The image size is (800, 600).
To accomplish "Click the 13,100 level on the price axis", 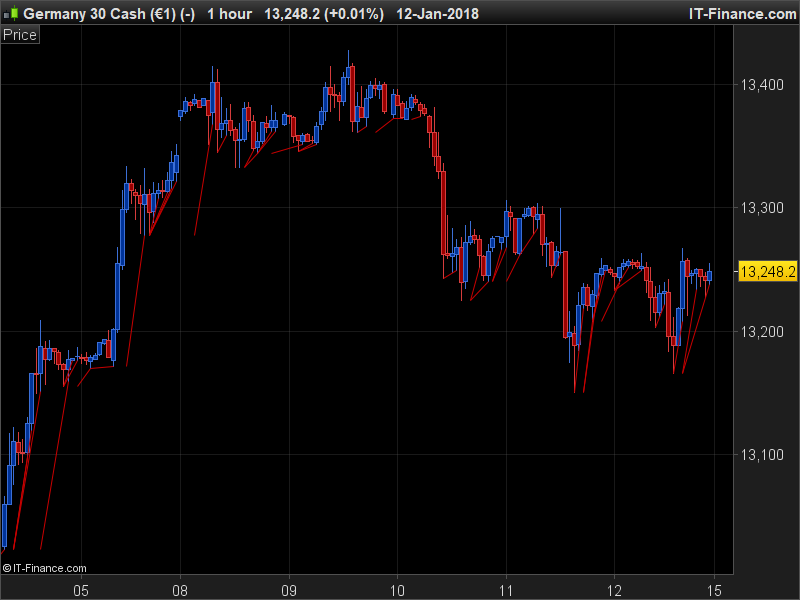I will tap(762, 454).
